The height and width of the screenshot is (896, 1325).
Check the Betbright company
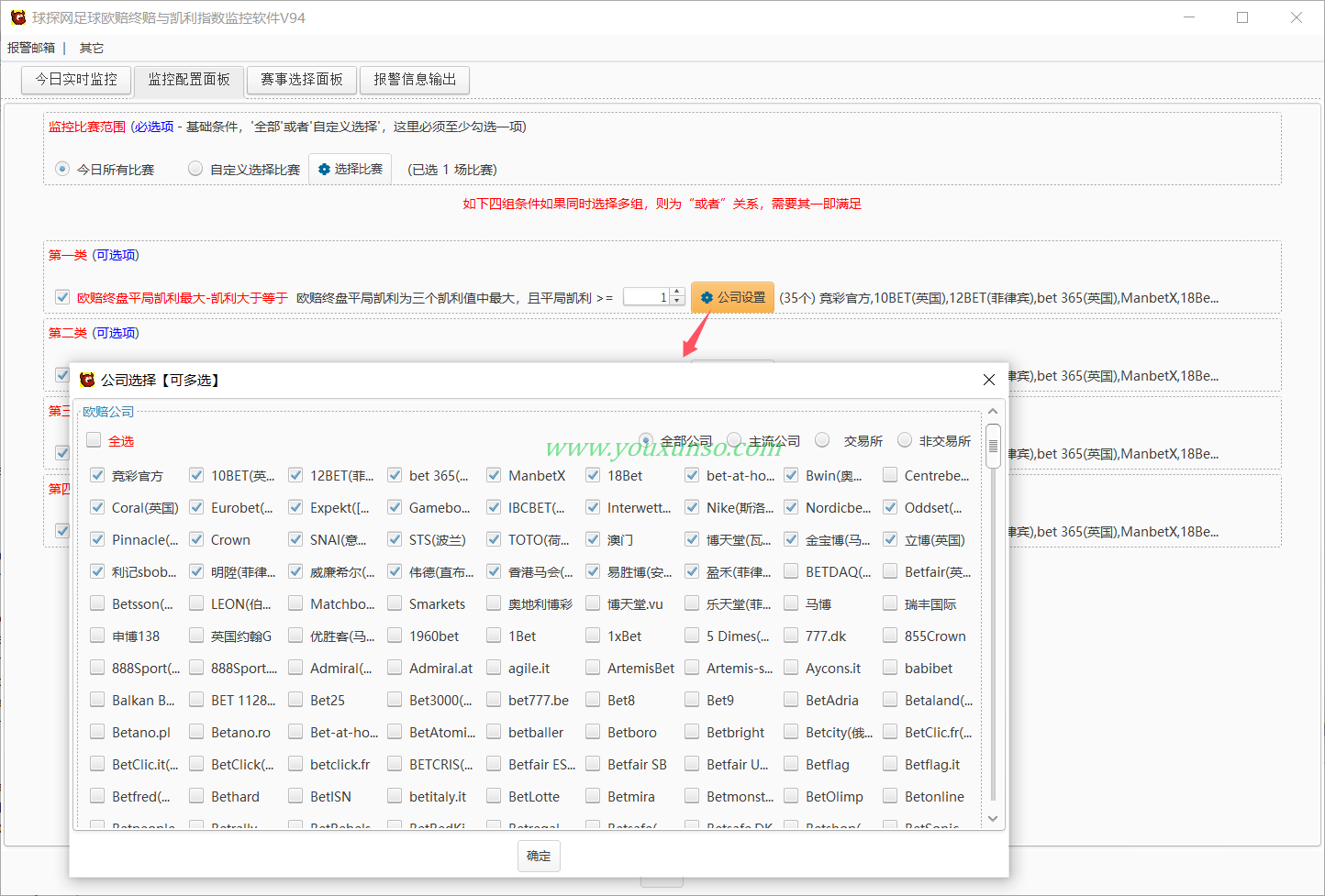point(692,732)
